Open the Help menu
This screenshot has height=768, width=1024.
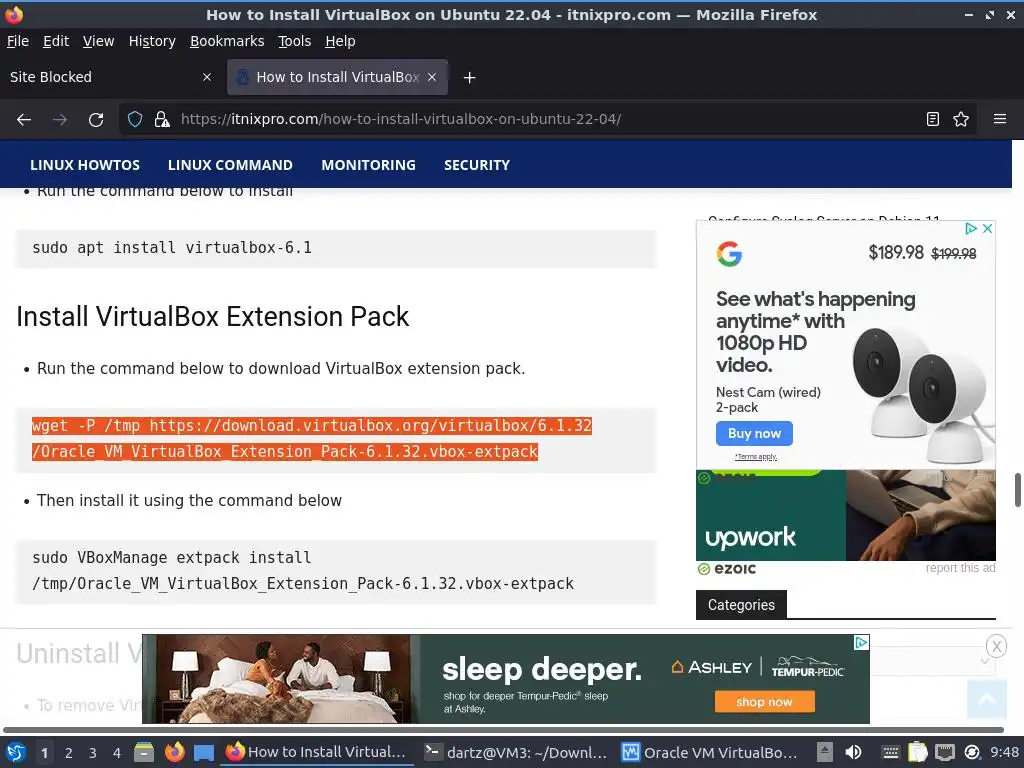pos(340,41)
